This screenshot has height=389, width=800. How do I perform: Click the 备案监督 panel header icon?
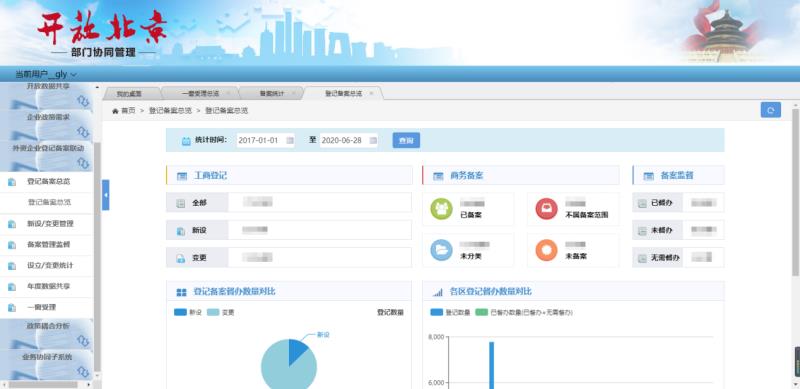648,176
